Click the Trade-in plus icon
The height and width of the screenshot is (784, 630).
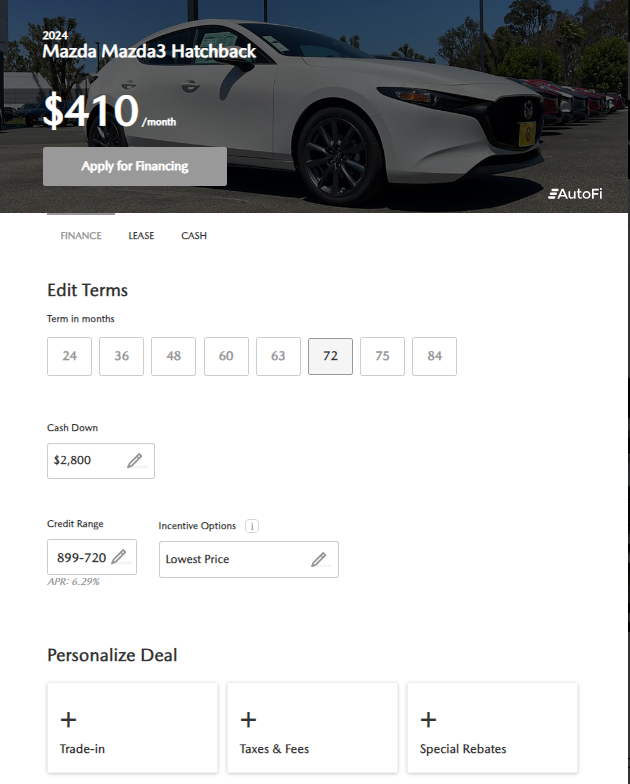tap(68, 720)
